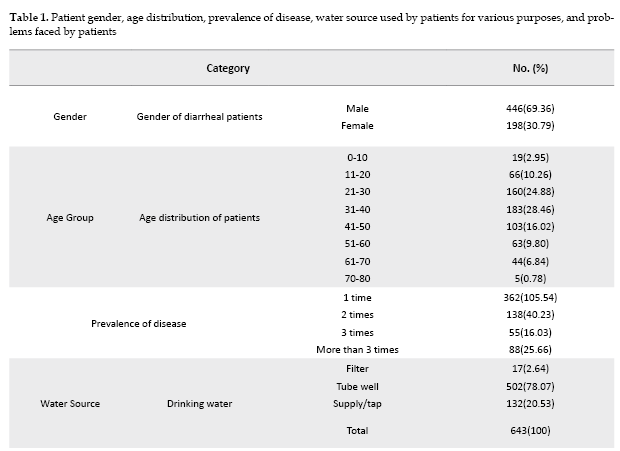Select the "Tube well" entry
The height and width of the screenshot is (451, 620).
357,387
